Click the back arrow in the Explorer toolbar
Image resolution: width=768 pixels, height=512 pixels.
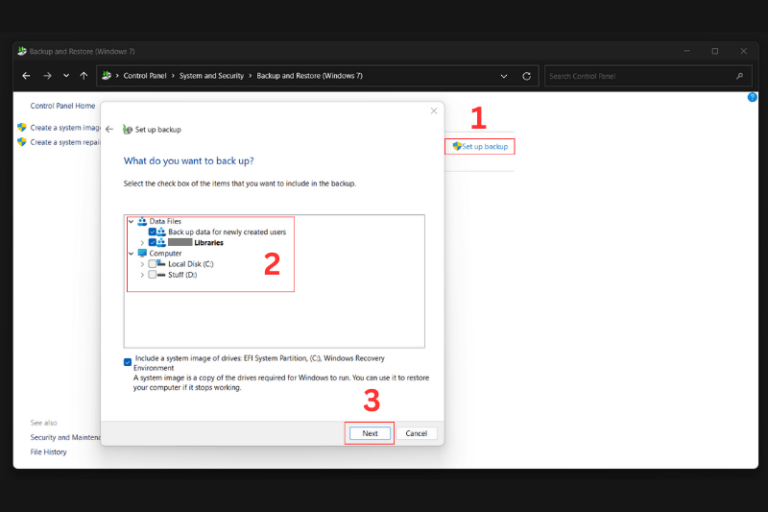[26, 76]
